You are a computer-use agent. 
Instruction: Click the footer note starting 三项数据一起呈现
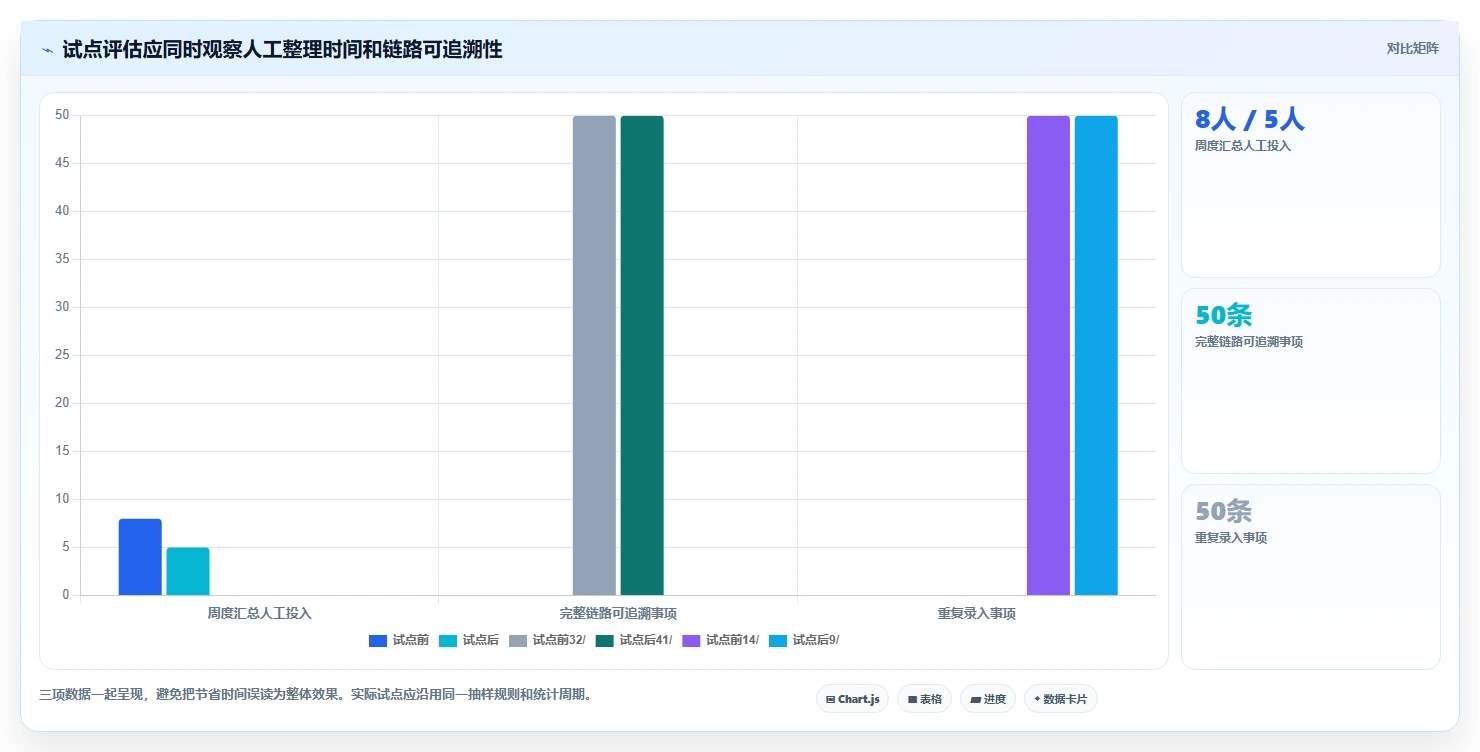(316, 694)
